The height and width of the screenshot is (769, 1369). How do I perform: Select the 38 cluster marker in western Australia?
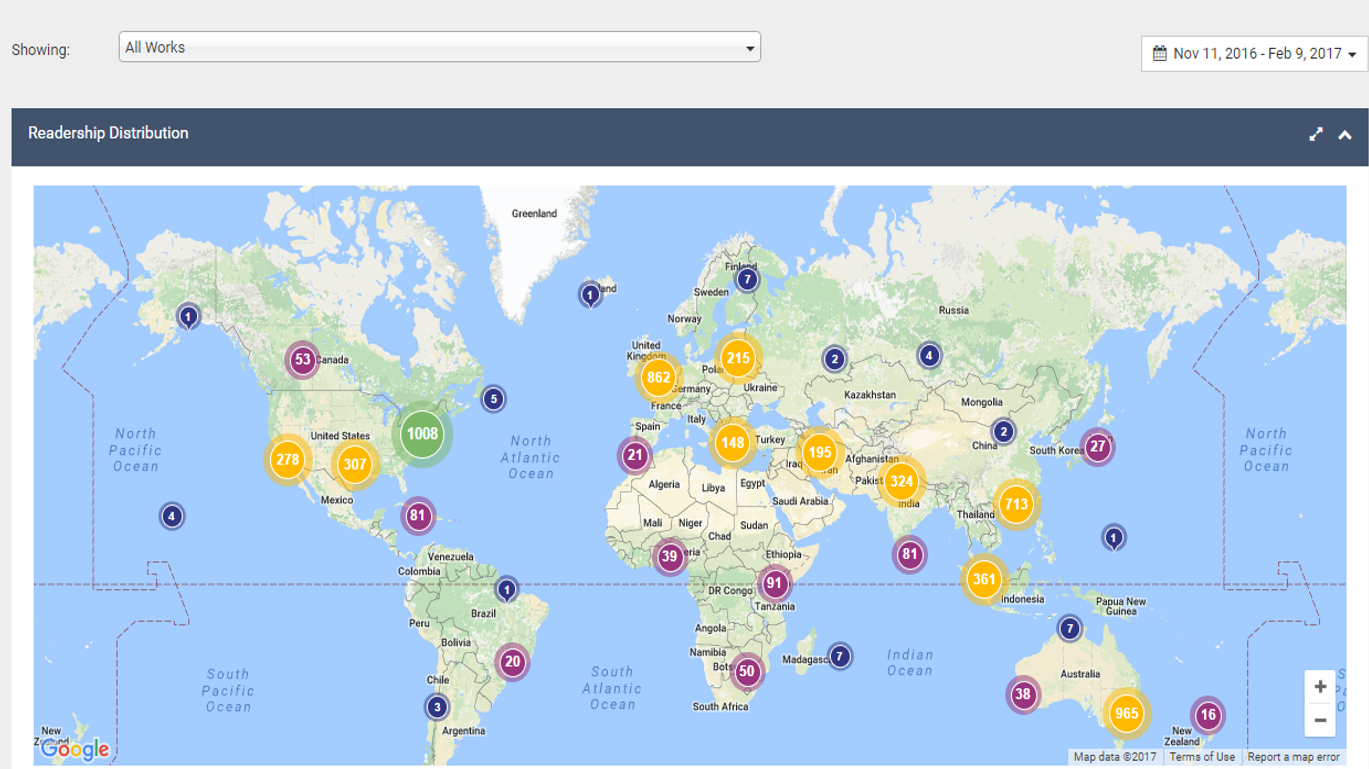click(x=1023, y=694)
